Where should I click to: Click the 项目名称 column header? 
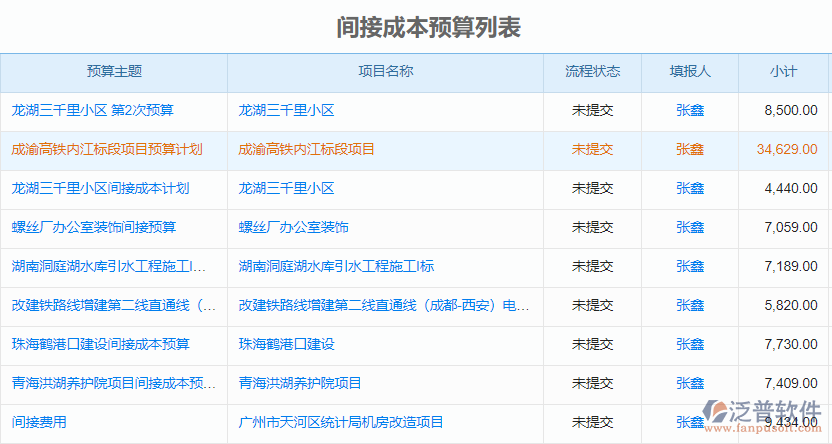pyautogui.click(x=385, y=71)
